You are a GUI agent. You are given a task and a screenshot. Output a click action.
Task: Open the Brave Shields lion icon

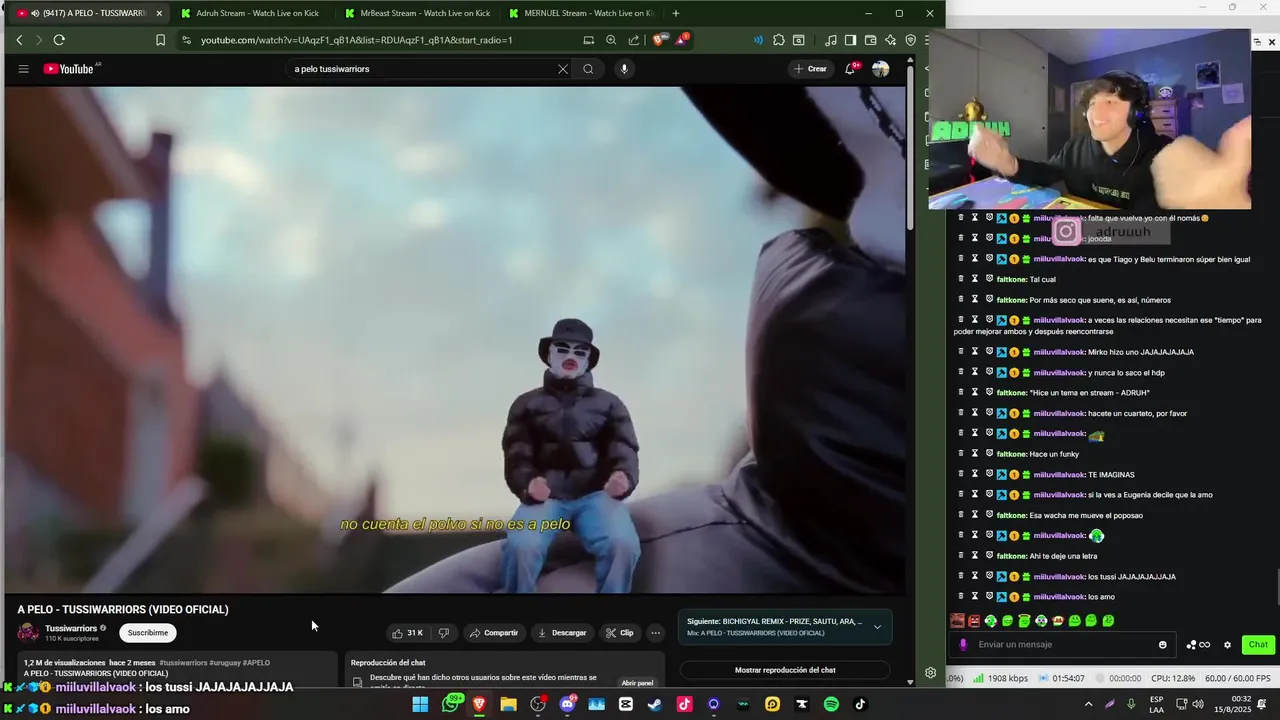658,40
